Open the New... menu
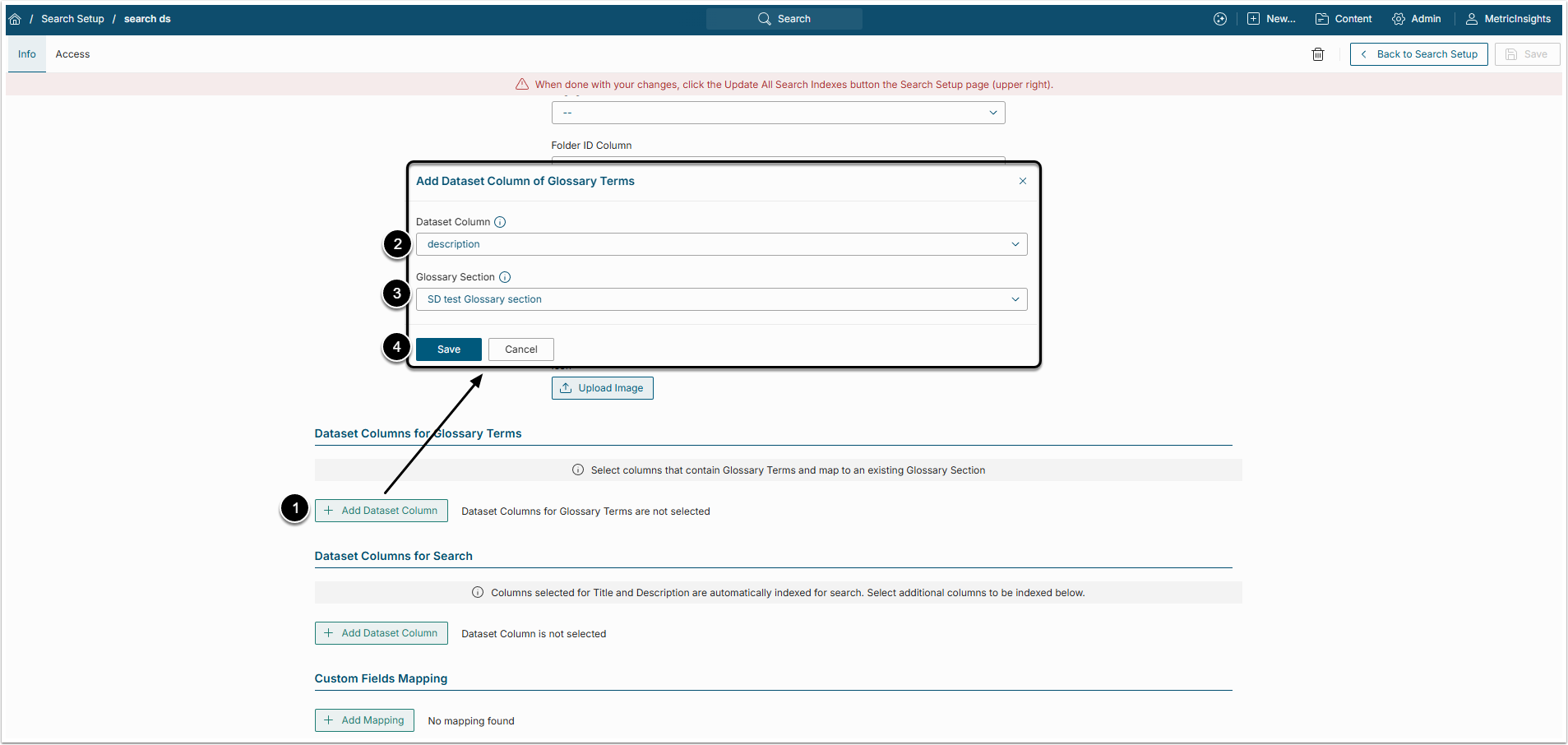The image size is (1568, 745). pyautogui.click(x=1271, y=19)
